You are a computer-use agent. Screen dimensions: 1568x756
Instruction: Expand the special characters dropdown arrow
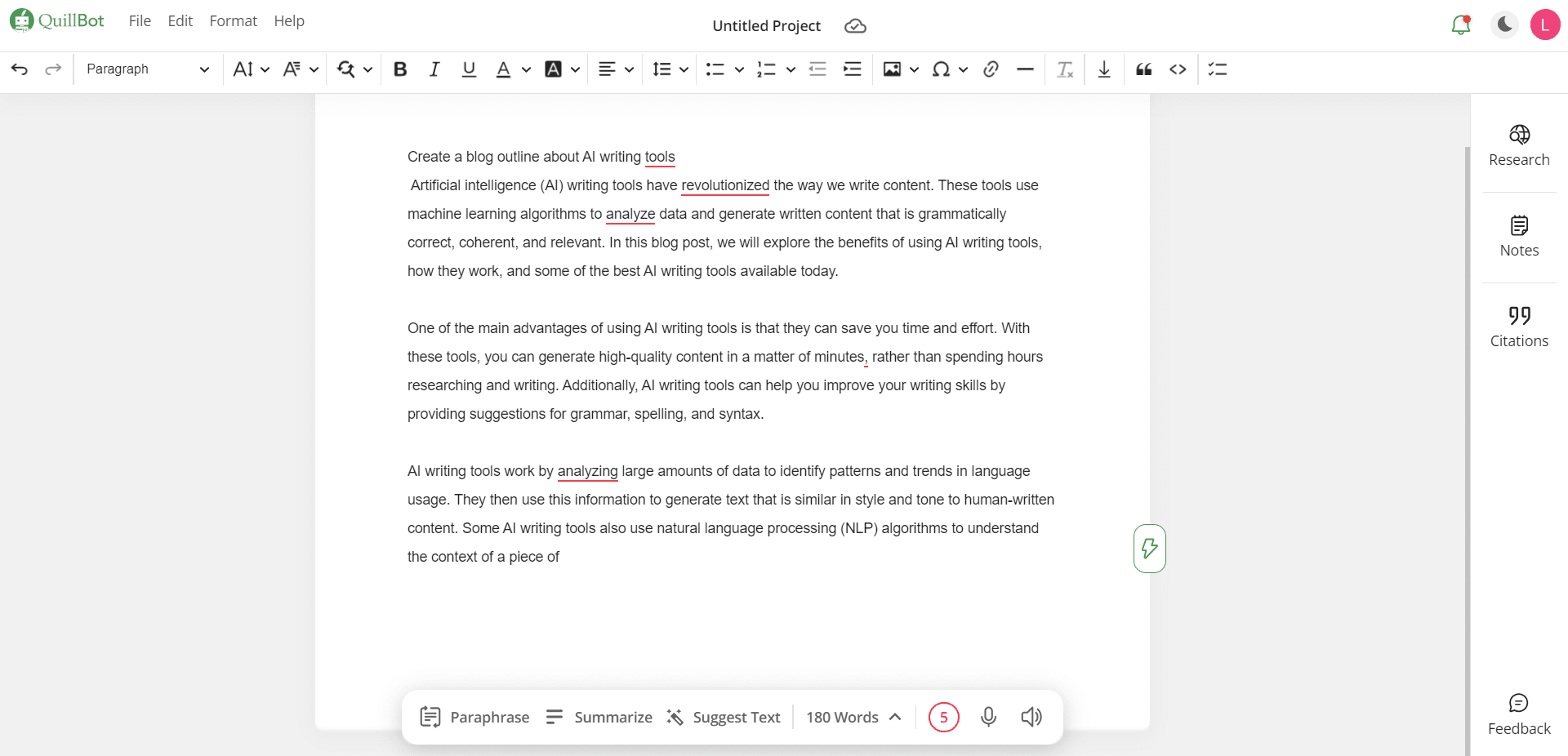pos(963,69)
